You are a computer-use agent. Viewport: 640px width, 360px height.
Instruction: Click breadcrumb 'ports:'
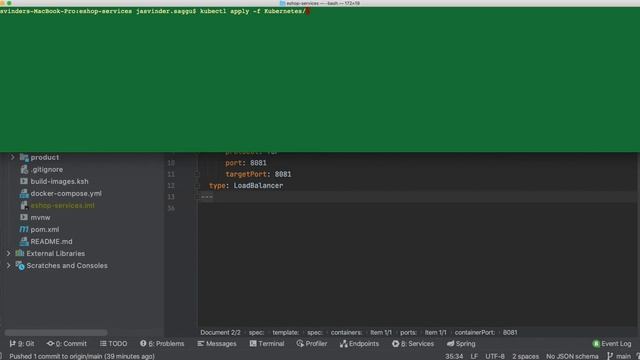pos(408,333)
